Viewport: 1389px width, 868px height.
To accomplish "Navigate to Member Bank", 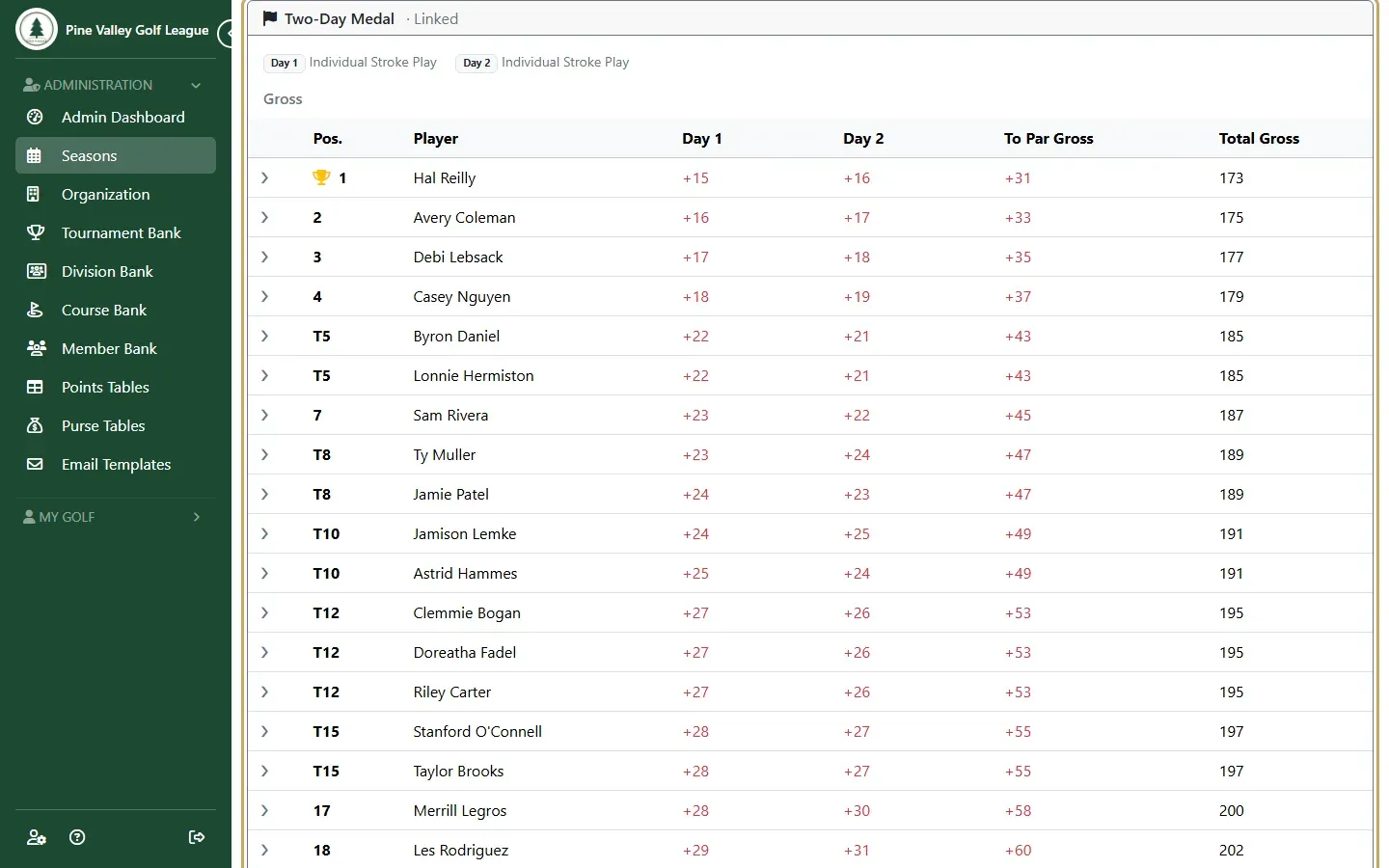I will (116, 348).
